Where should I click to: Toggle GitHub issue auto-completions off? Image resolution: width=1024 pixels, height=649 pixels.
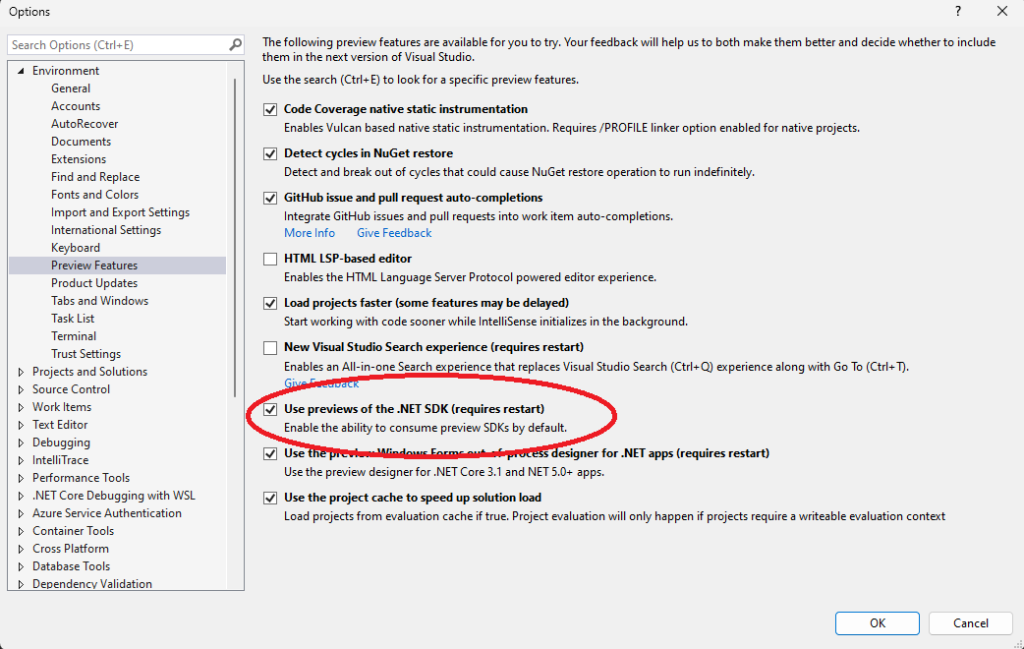point(269,197)
